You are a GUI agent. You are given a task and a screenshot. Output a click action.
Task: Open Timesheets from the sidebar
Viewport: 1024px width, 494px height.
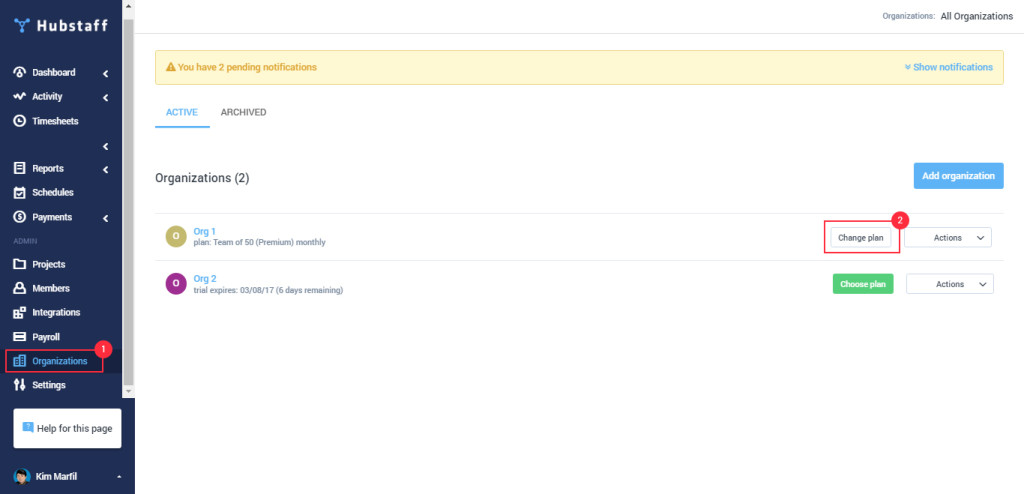coord(55,121)
